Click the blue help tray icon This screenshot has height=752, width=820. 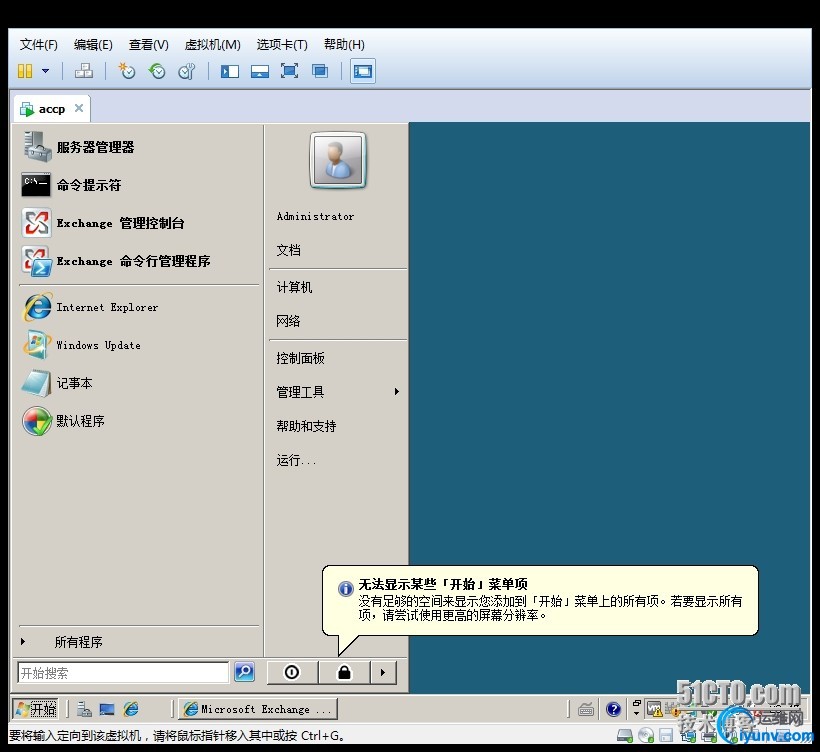coord(613,710)
